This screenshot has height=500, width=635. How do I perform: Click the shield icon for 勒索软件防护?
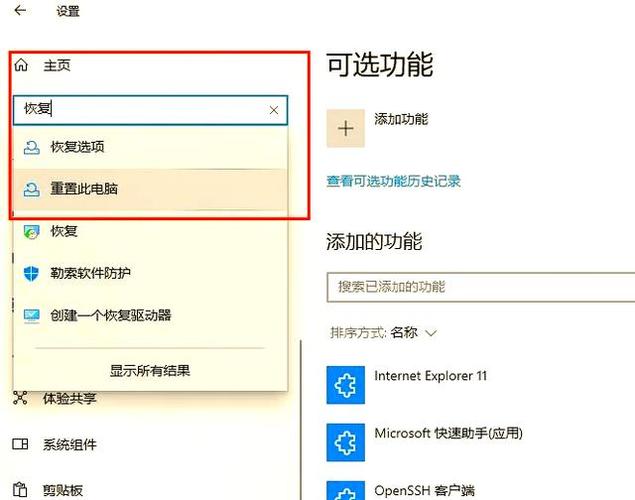click(31, 273)
